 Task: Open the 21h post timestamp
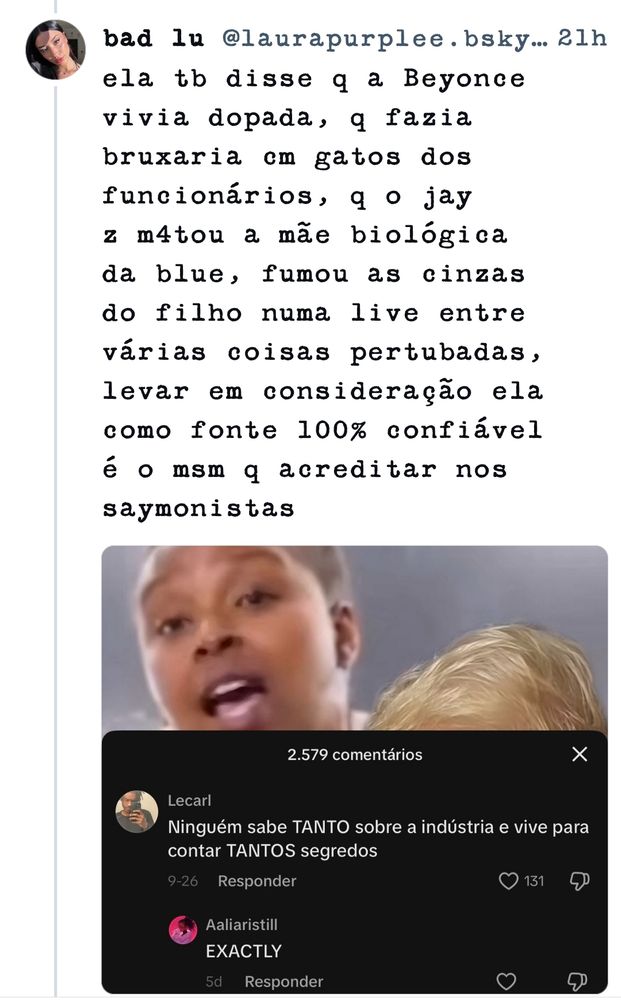(581, 38)
